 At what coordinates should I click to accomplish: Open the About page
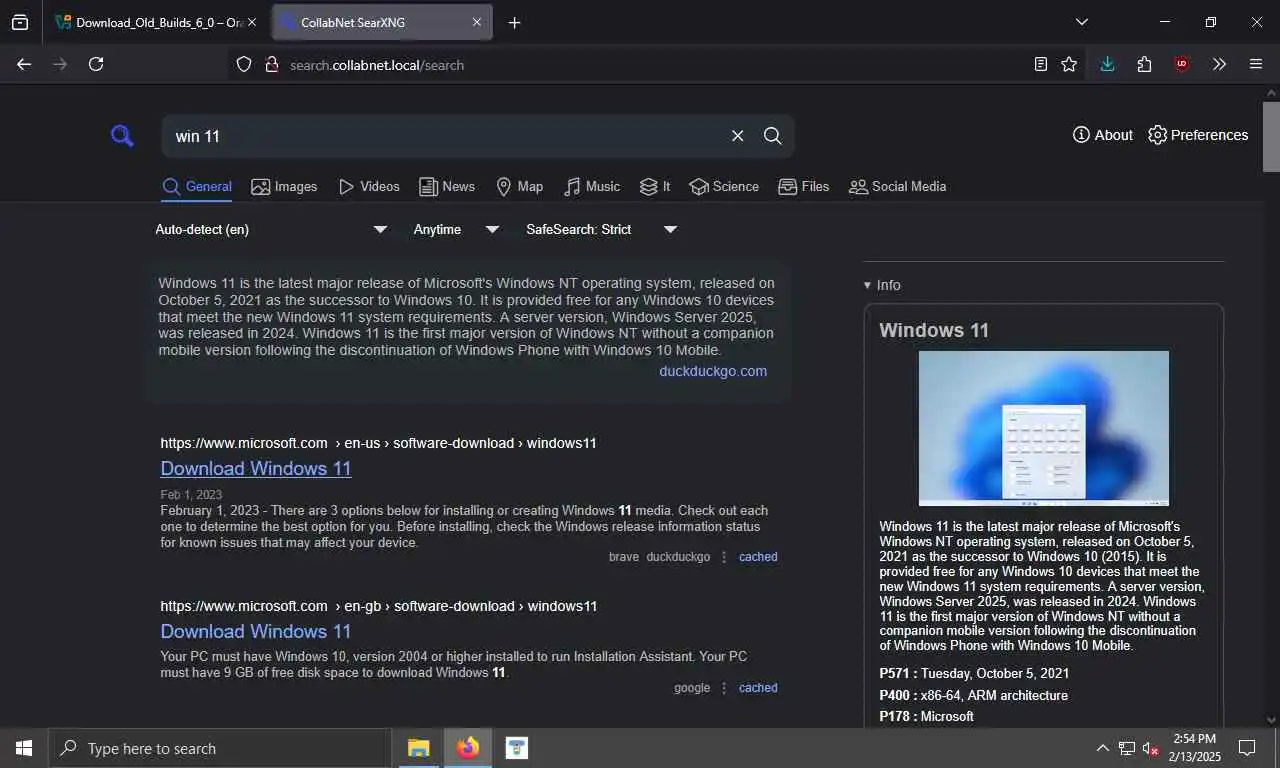click(x=1103, y=135)
